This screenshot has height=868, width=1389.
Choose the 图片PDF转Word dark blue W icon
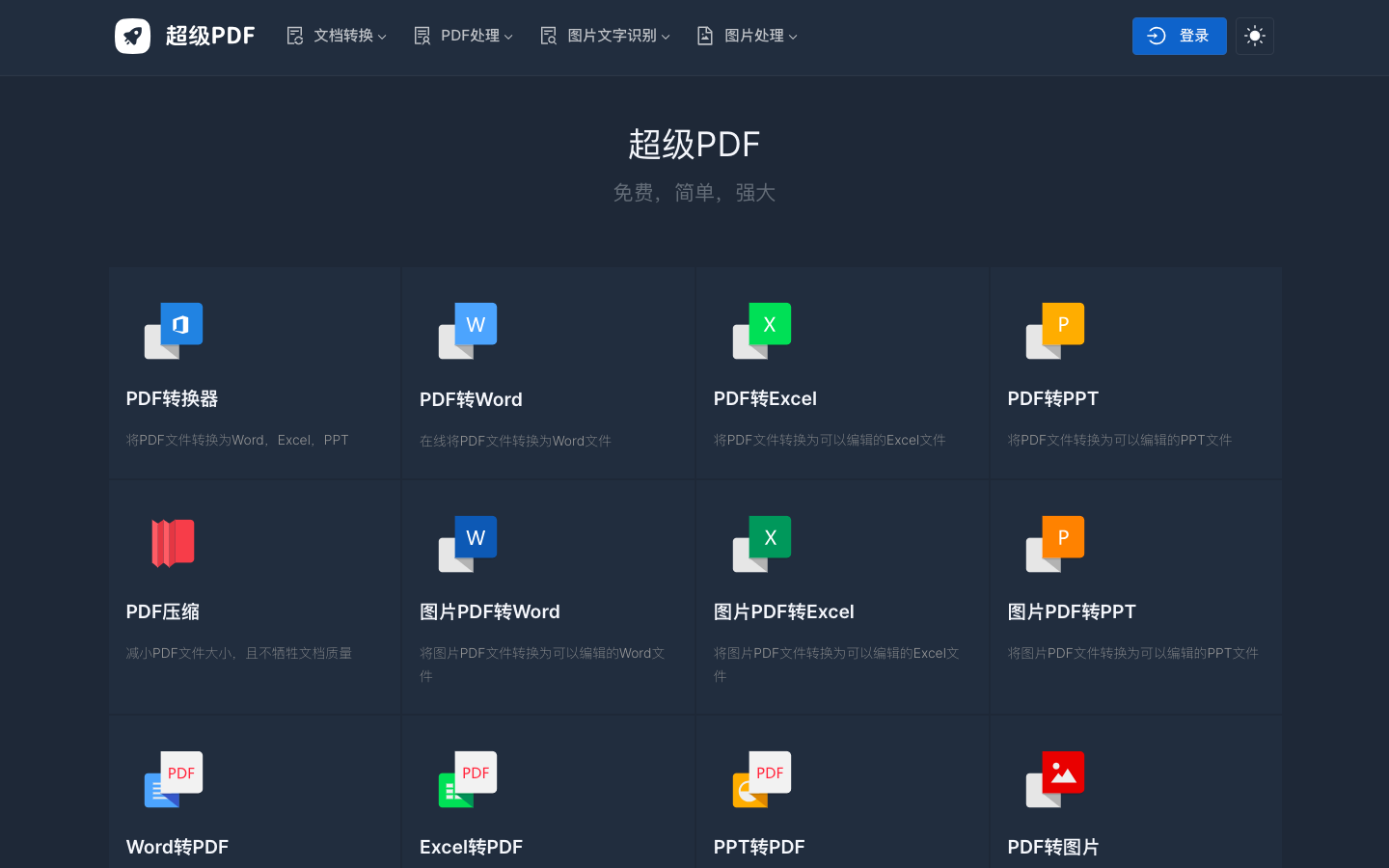point(468,543)
